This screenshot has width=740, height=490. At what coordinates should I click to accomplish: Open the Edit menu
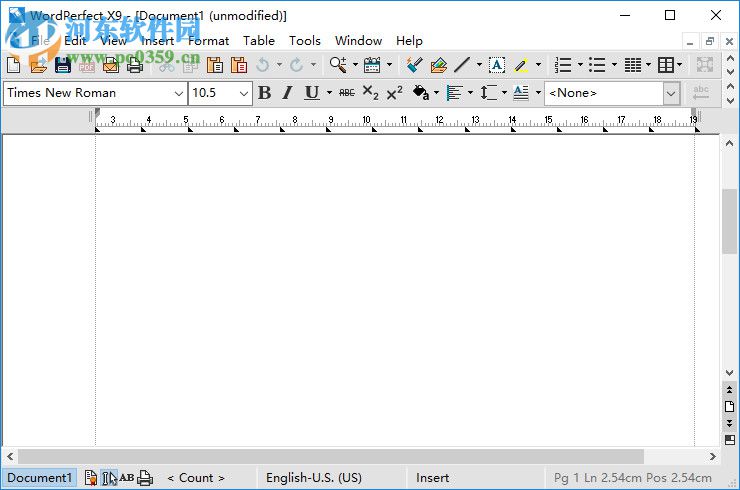click(x=75, y=41)
